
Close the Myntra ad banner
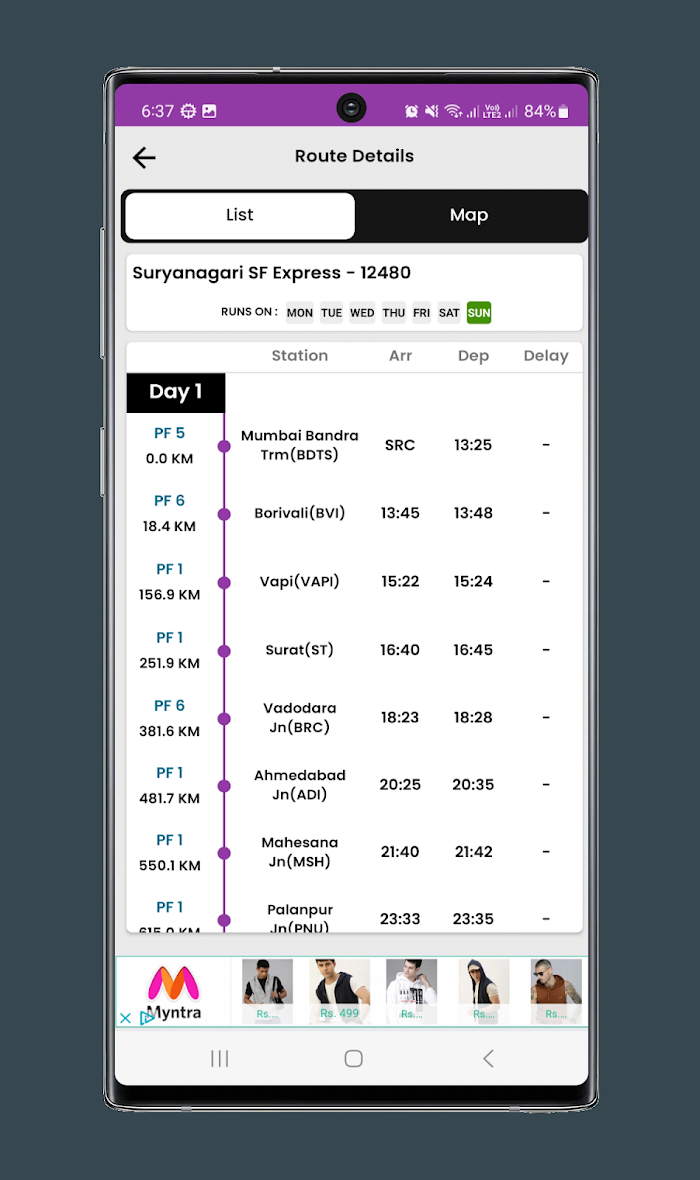(125, 1018)
